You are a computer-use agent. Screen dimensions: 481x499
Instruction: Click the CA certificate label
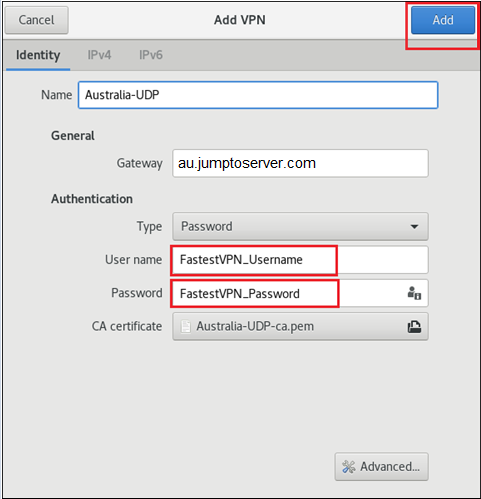pos(127,326)
